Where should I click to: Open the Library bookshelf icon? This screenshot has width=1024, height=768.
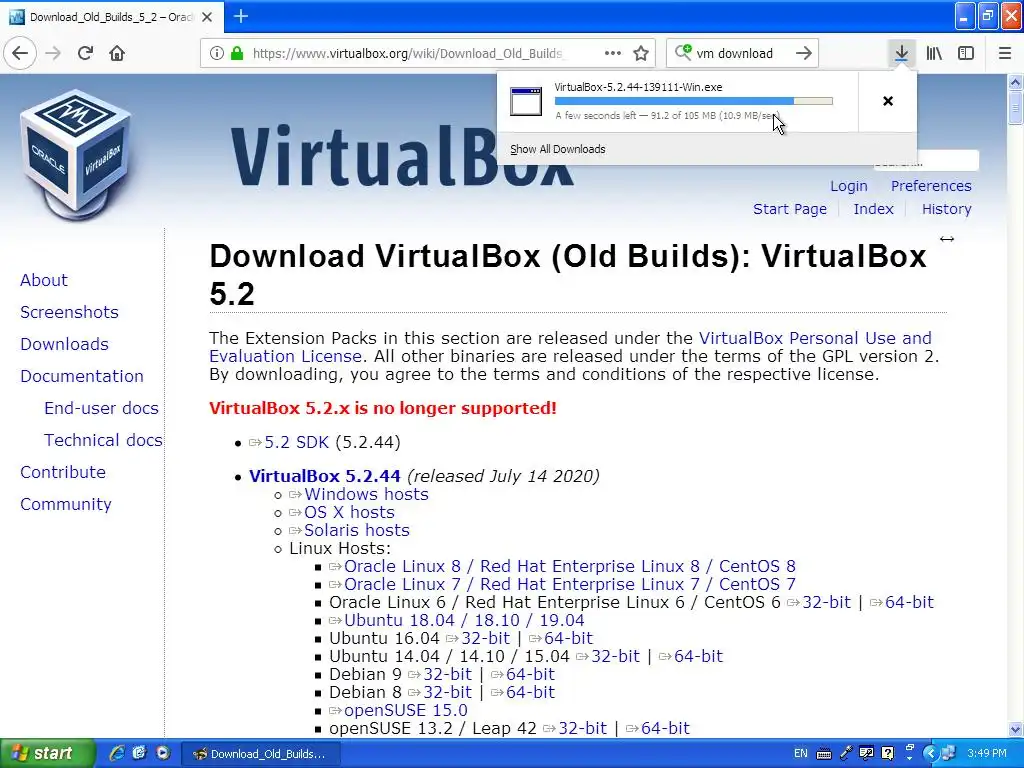coord(934,53)
